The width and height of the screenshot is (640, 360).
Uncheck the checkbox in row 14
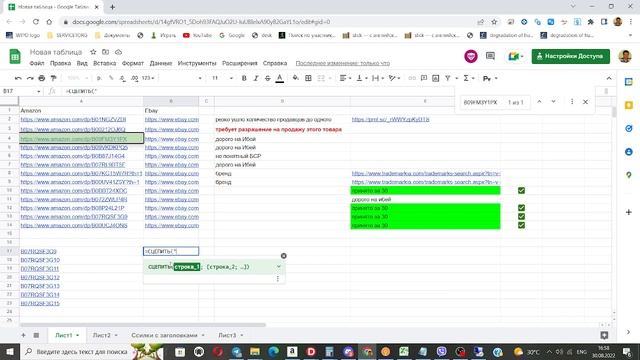(521, 225)
